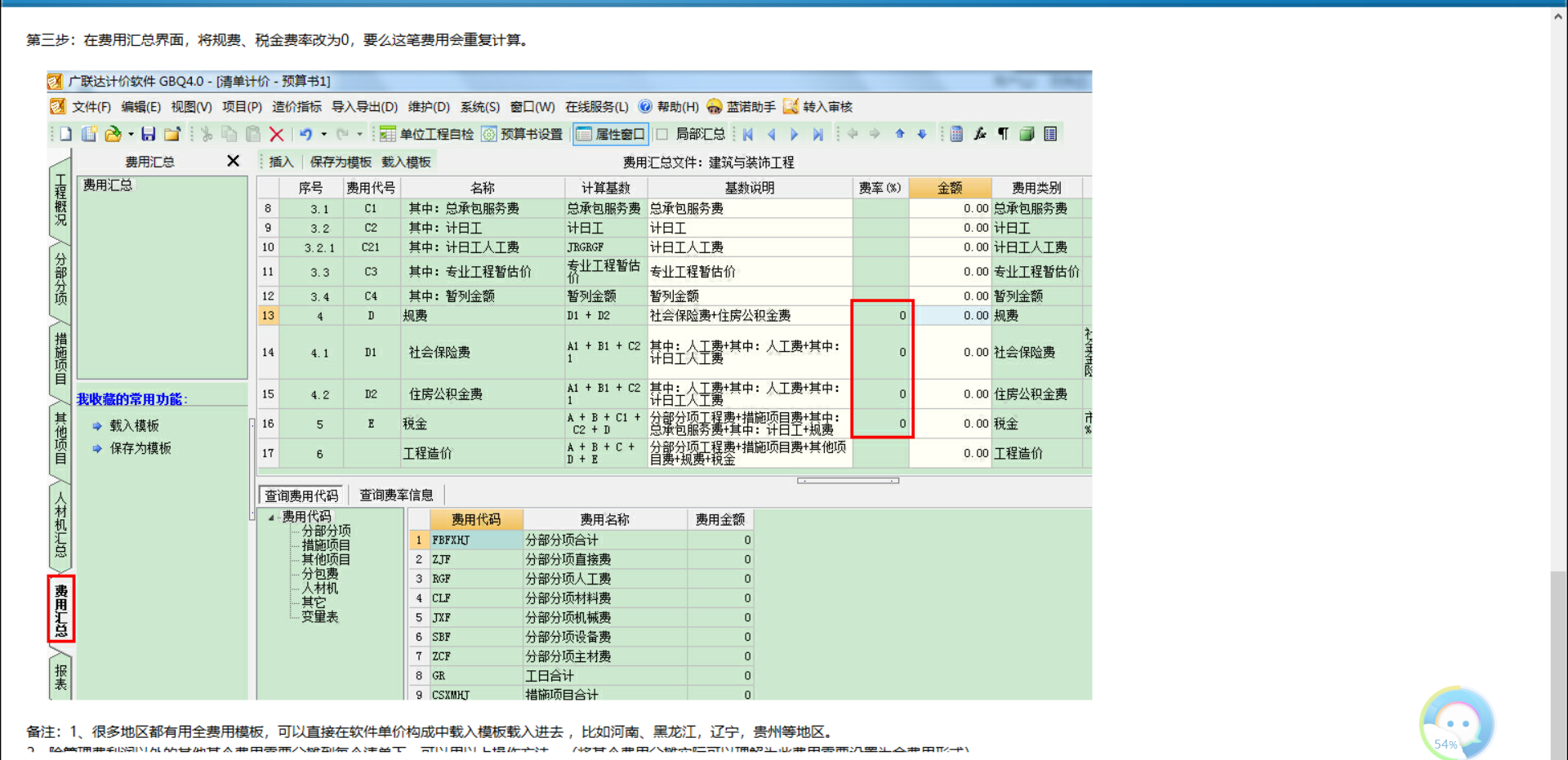Click the fx formula icon
The image size is (1568, 760).
click(x=980, y=134)
